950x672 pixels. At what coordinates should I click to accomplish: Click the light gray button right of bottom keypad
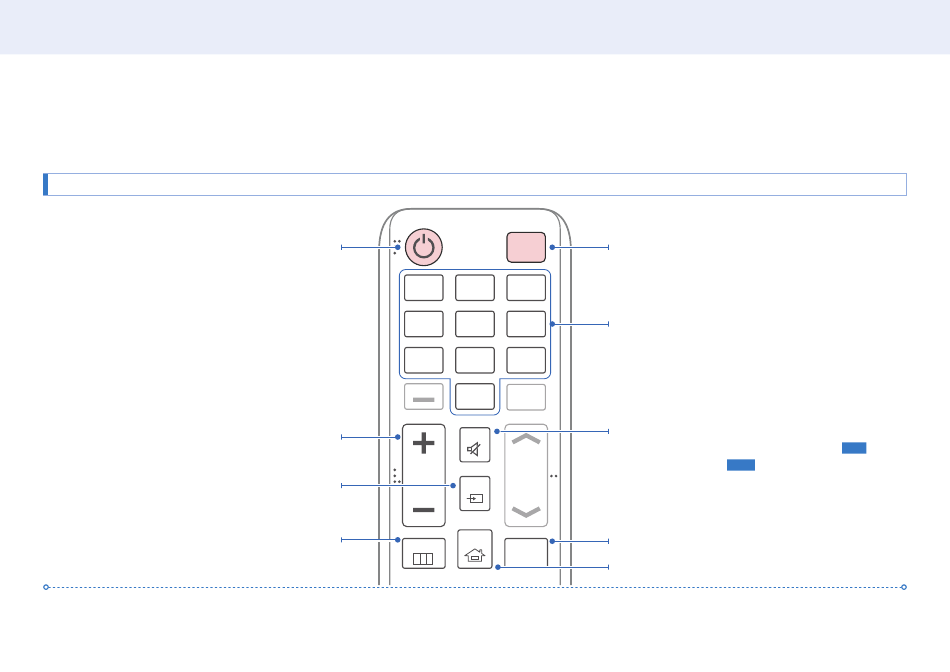coord(526,397)
